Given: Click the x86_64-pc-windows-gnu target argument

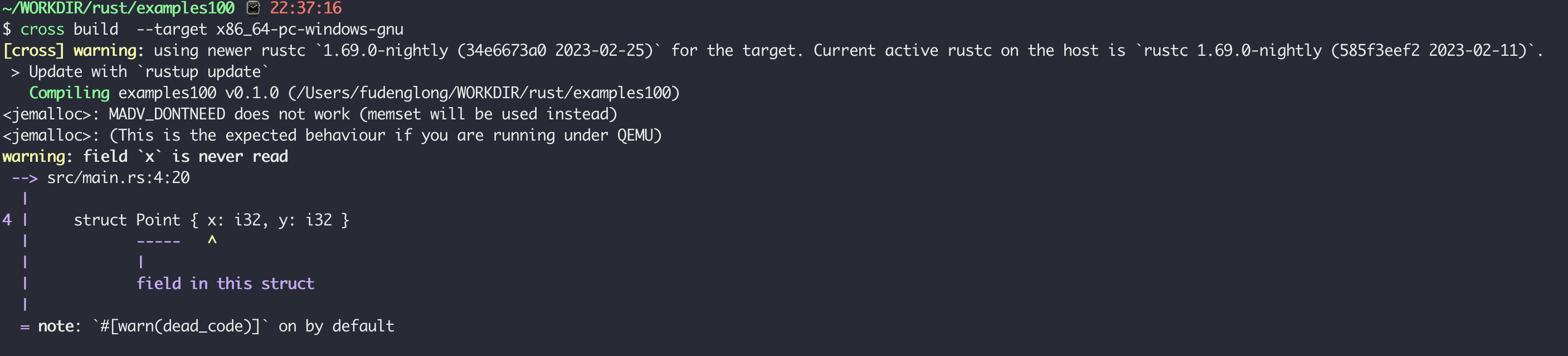Looking at the screenshot, I should pyautogui.click(x=309, y=29).
